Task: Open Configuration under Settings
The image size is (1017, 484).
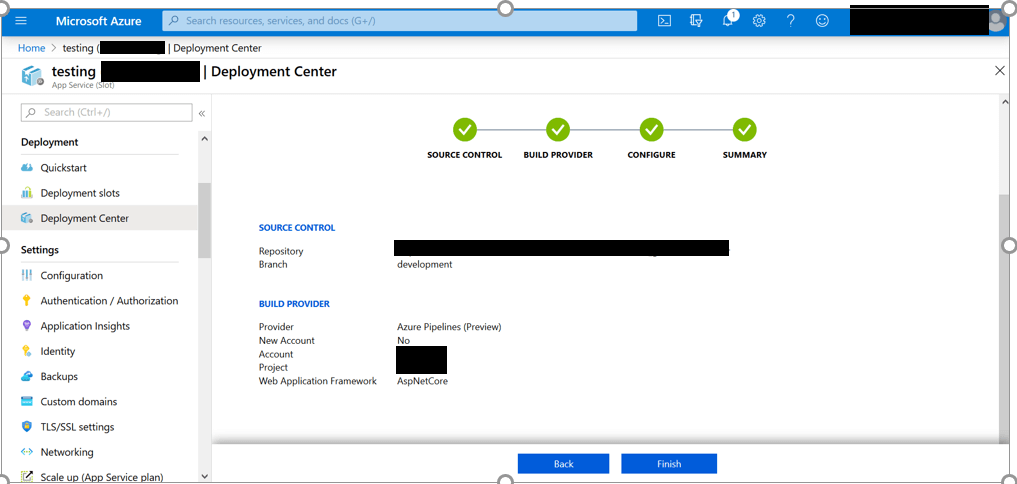Action: click(x=71, y=276)
